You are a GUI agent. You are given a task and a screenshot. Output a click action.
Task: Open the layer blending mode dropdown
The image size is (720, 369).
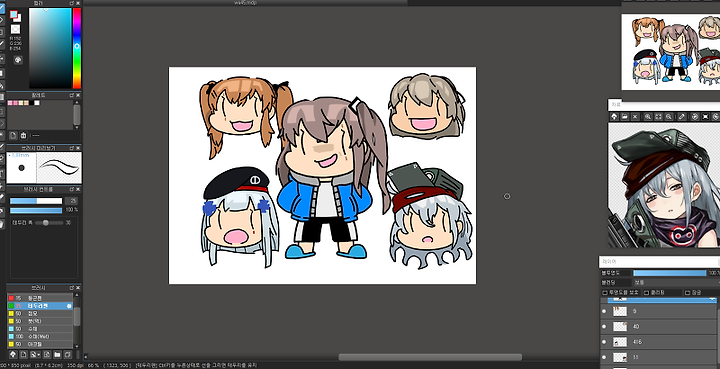pos(676,282)
